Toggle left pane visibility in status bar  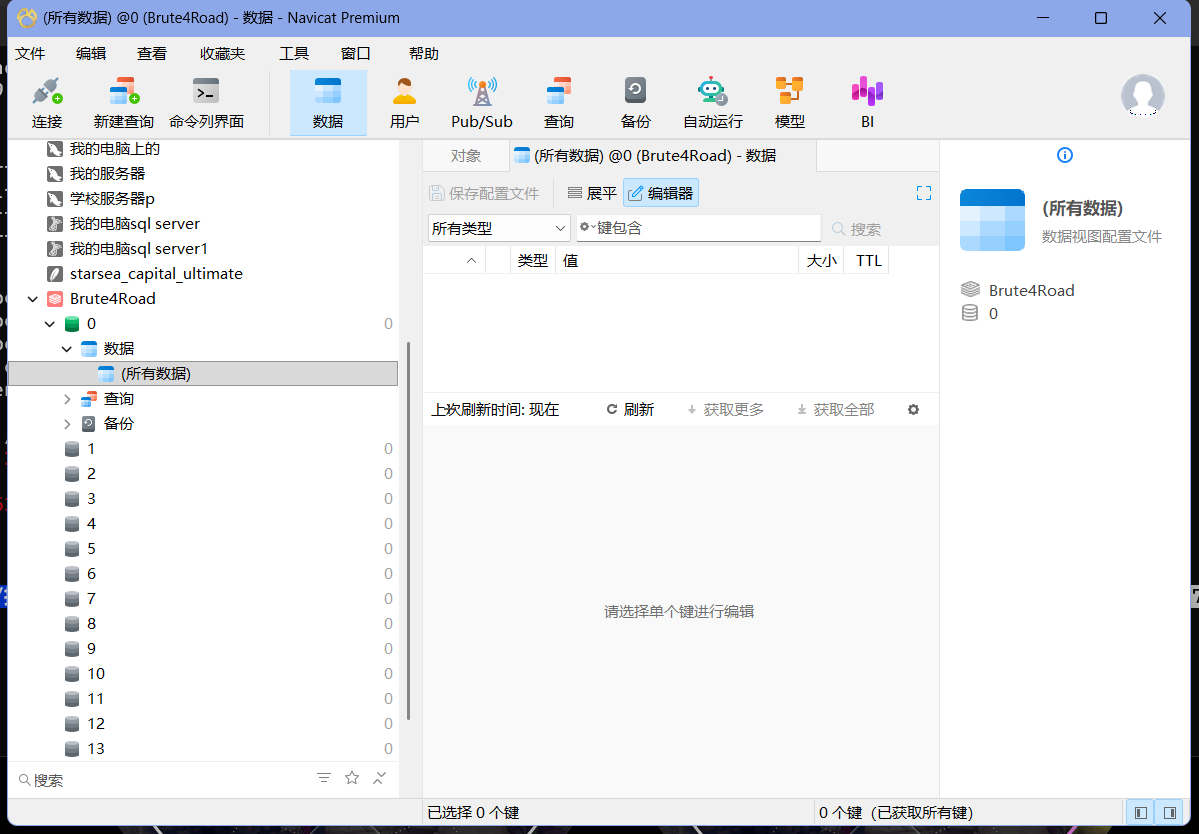point(1141,812)
